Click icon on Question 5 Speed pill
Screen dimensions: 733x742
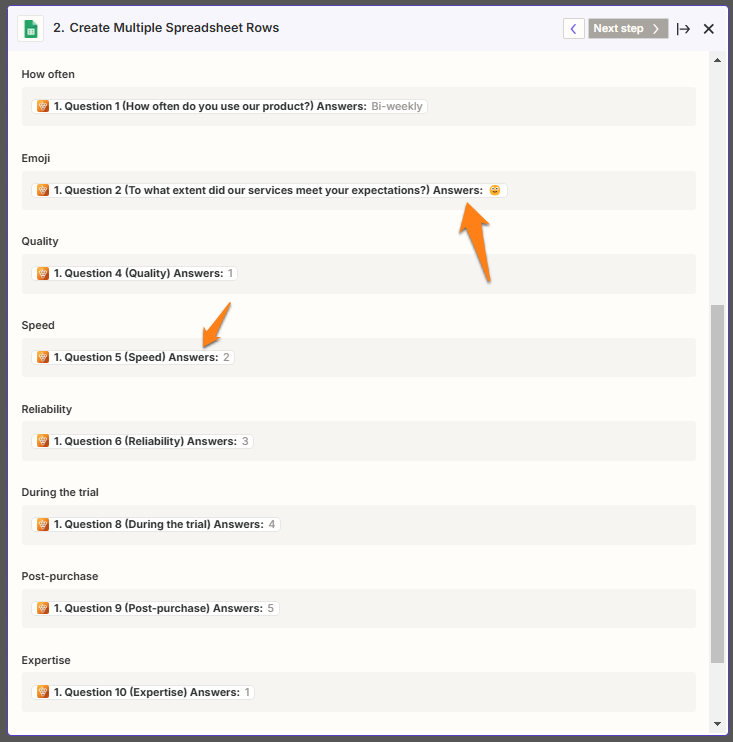pyautogui.click(x=43, y=357)
